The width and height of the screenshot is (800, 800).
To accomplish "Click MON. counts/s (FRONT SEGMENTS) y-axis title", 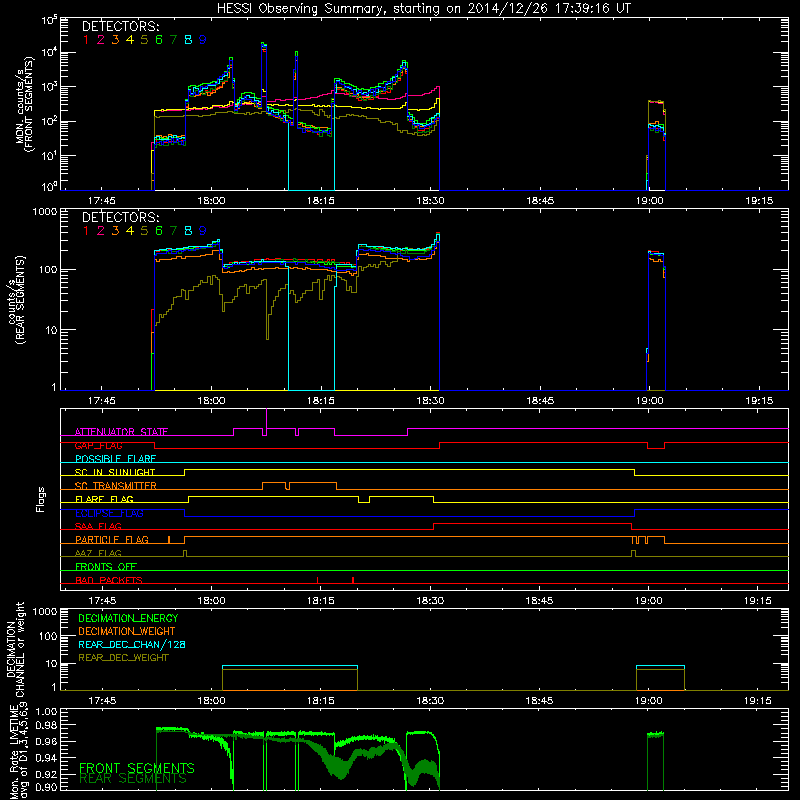I will pos(24,105).
